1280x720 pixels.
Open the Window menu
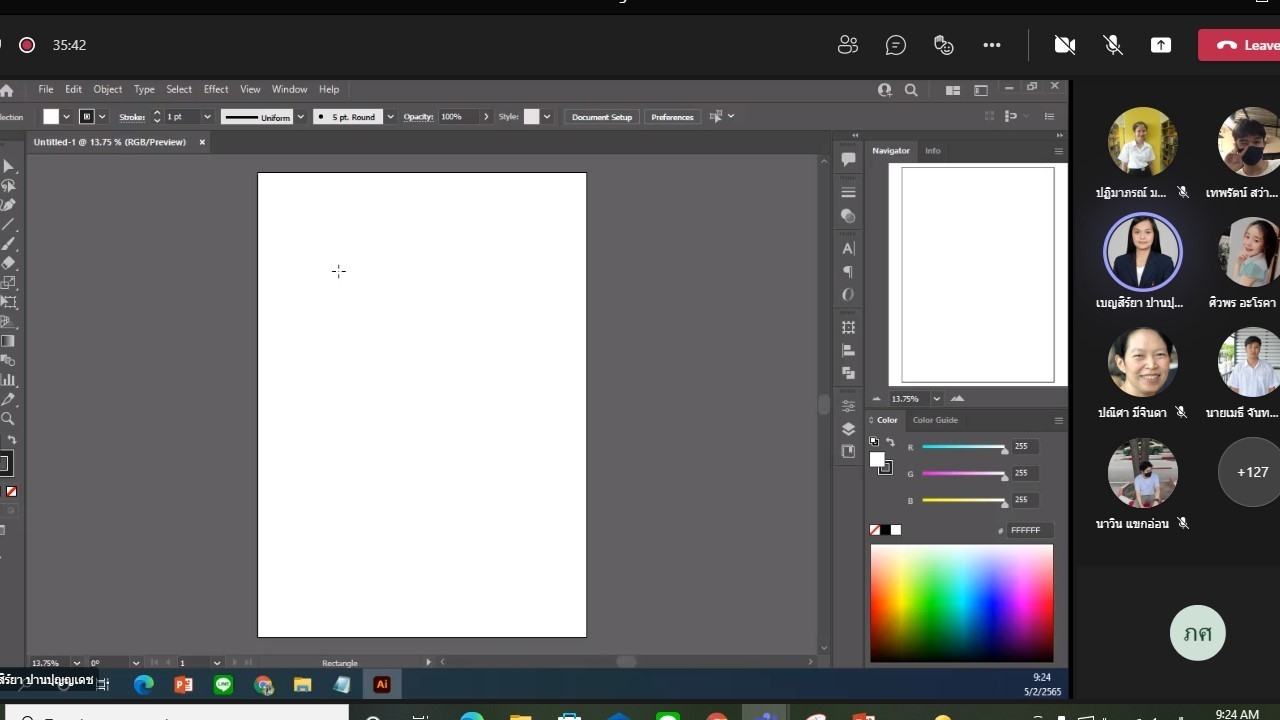(x=290, y=90)
